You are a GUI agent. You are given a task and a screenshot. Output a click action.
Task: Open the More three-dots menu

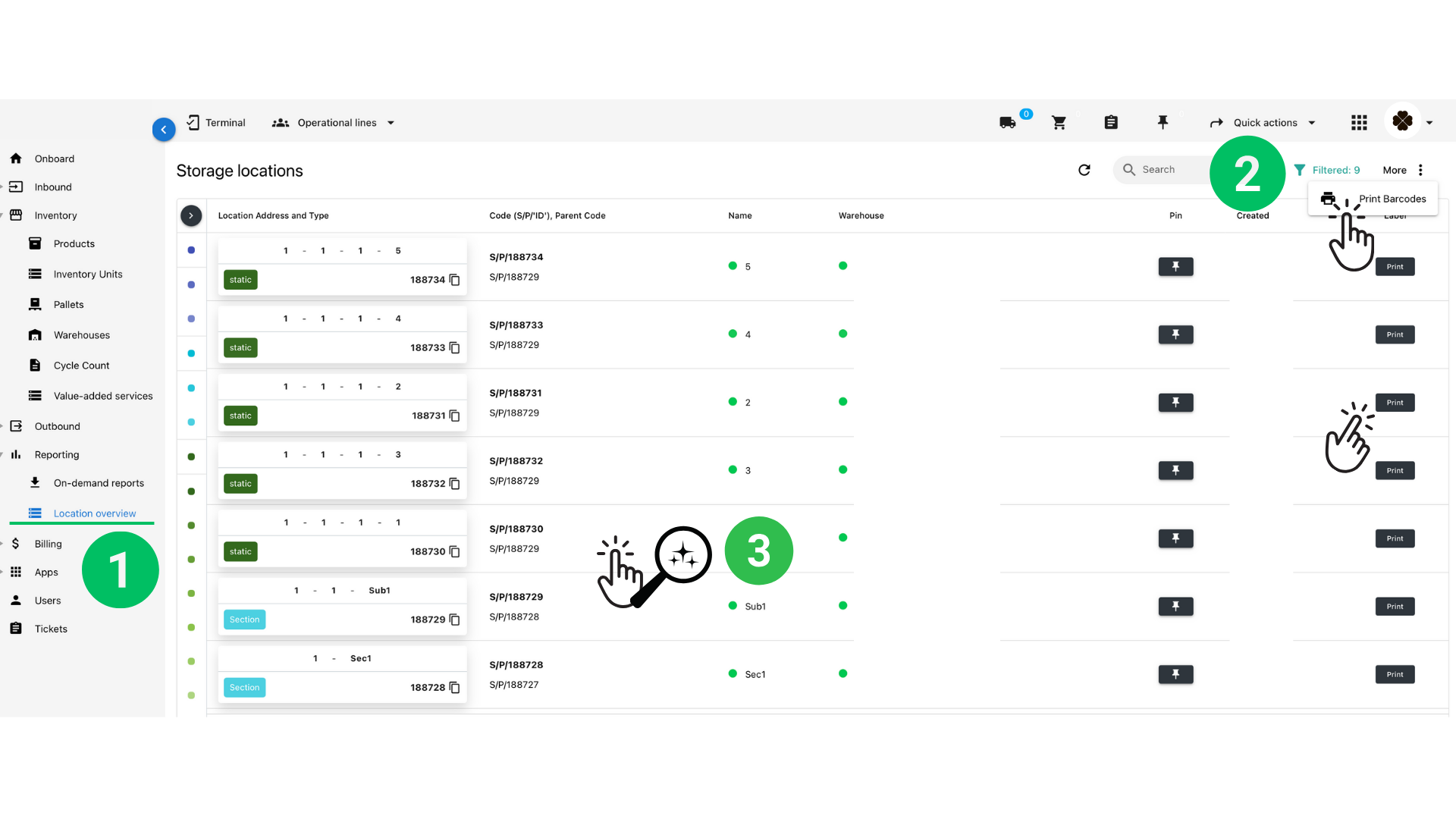pyautogui.click(x=1420, y=170)
